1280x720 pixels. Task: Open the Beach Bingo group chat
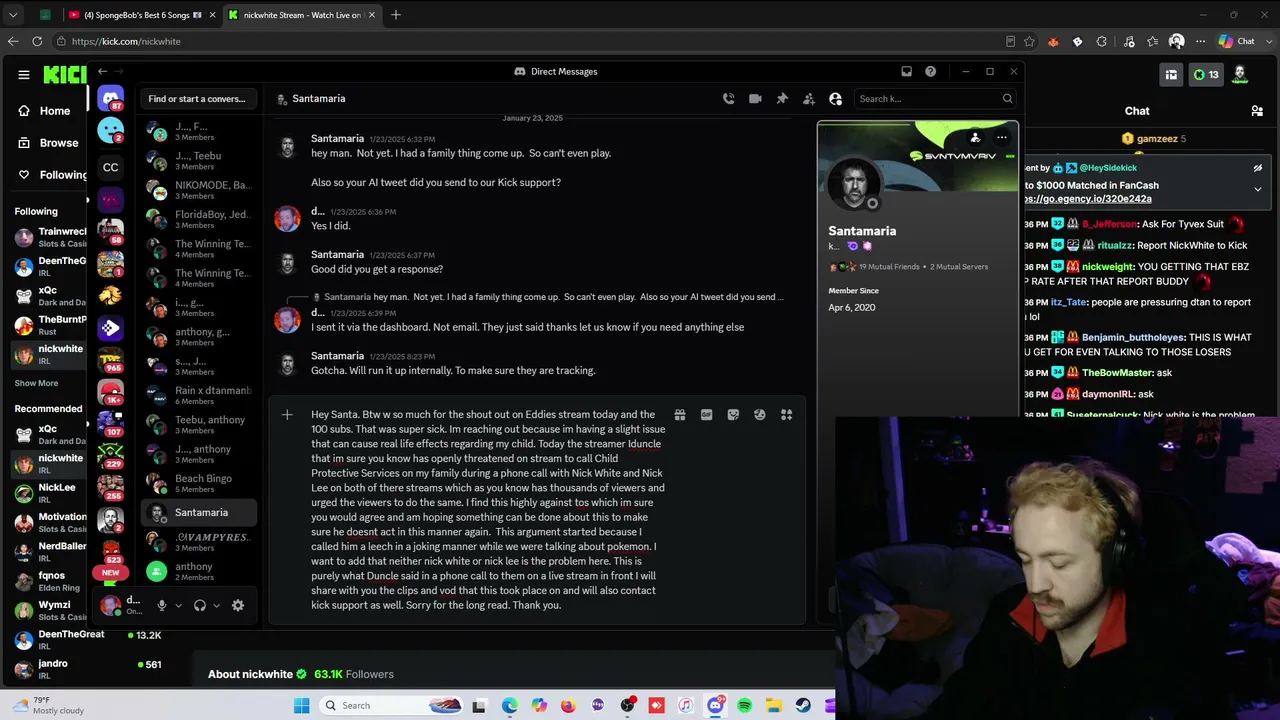199,484
